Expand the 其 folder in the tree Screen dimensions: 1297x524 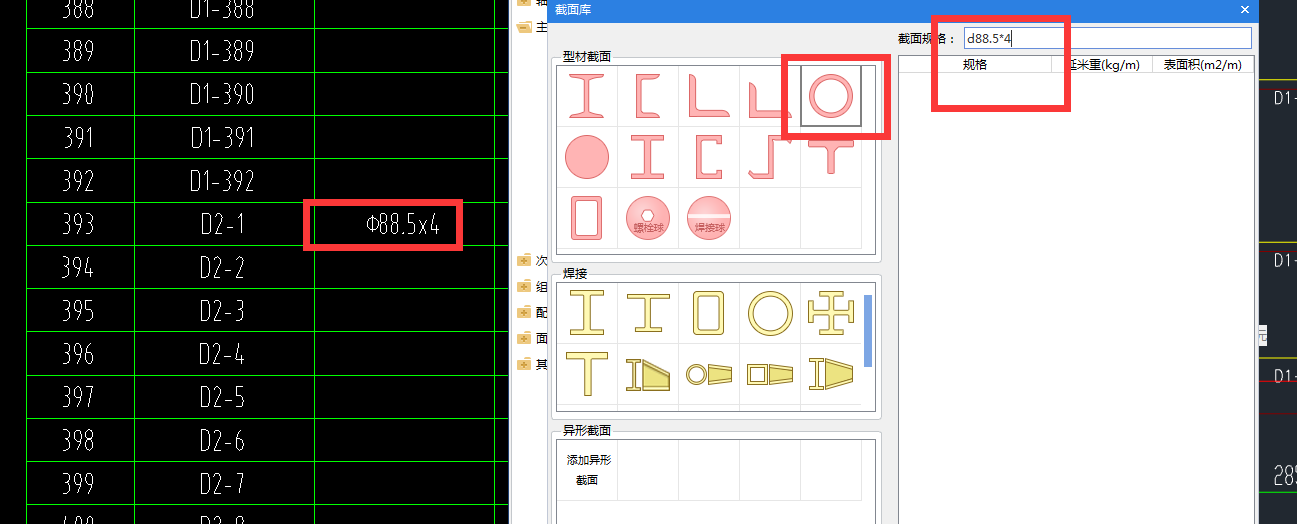pos(524,364)
